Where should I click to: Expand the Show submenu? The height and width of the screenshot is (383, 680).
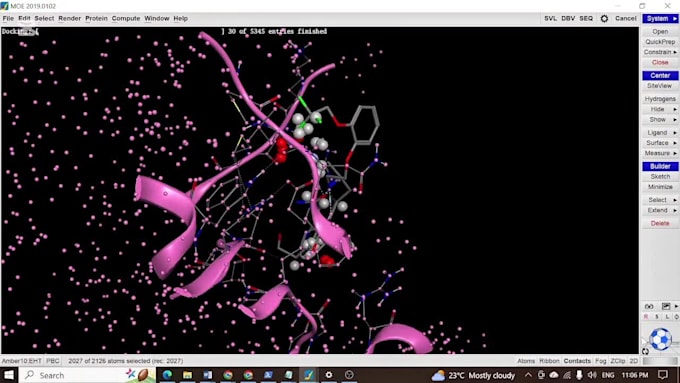point(660,119)
